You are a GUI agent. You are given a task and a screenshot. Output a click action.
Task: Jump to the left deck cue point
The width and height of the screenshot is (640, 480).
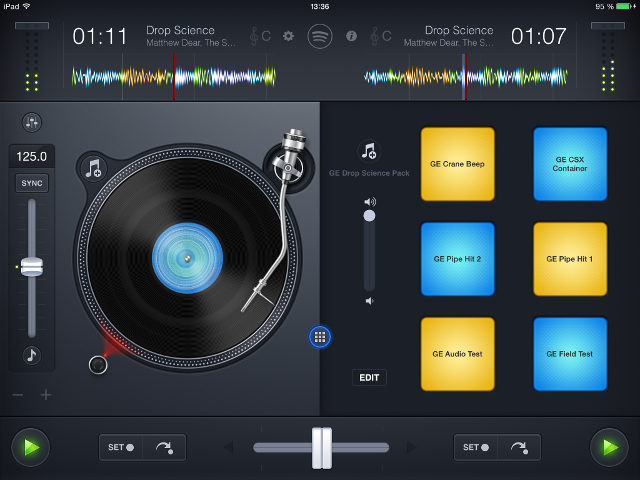coord(164,447)
